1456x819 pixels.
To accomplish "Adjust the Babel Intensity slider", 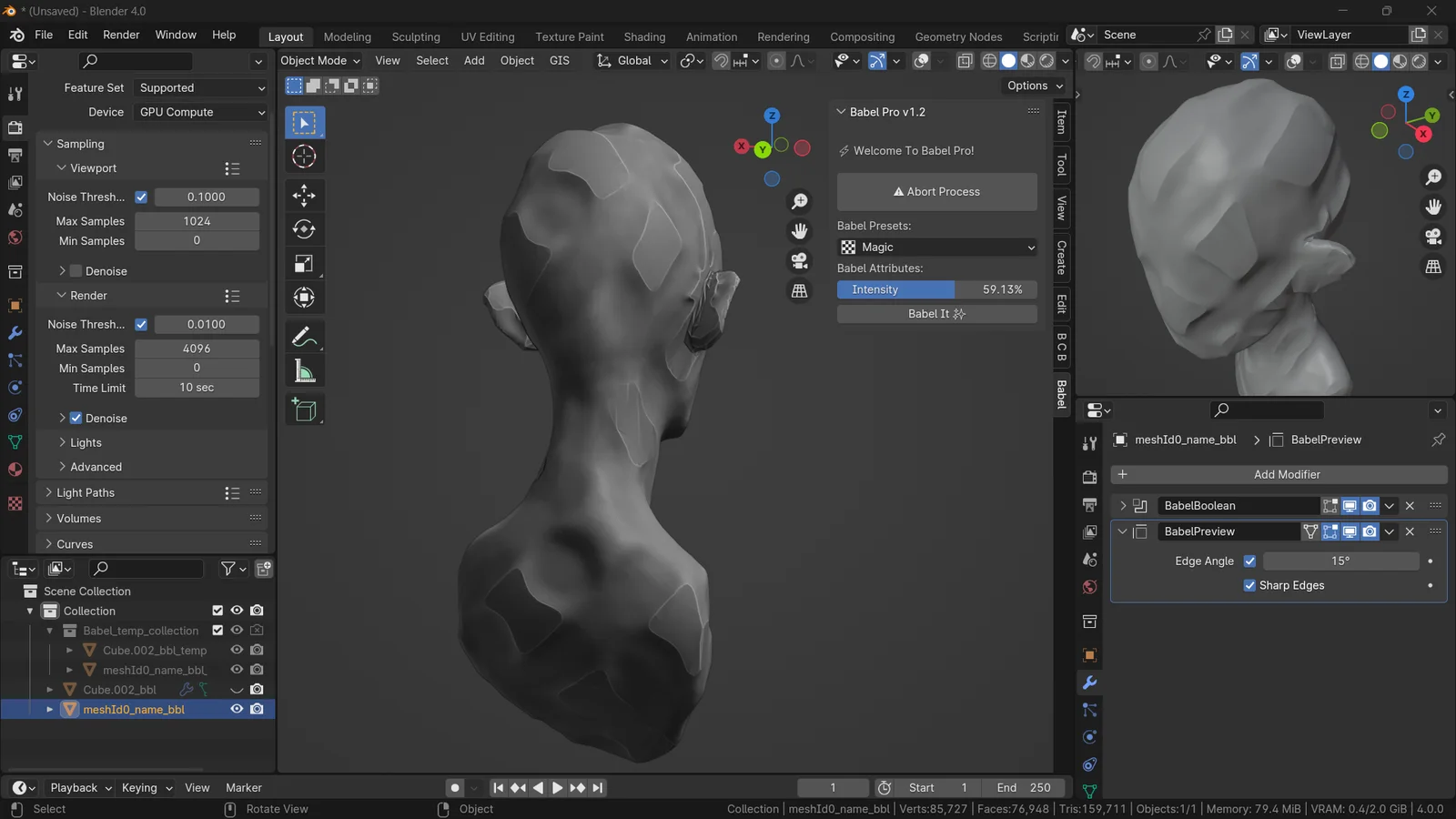I will tap(936, 289).
